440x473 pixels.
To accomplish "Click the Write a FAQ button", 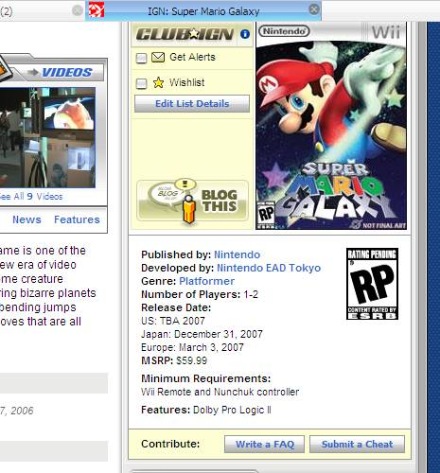I will click(264, 444).
